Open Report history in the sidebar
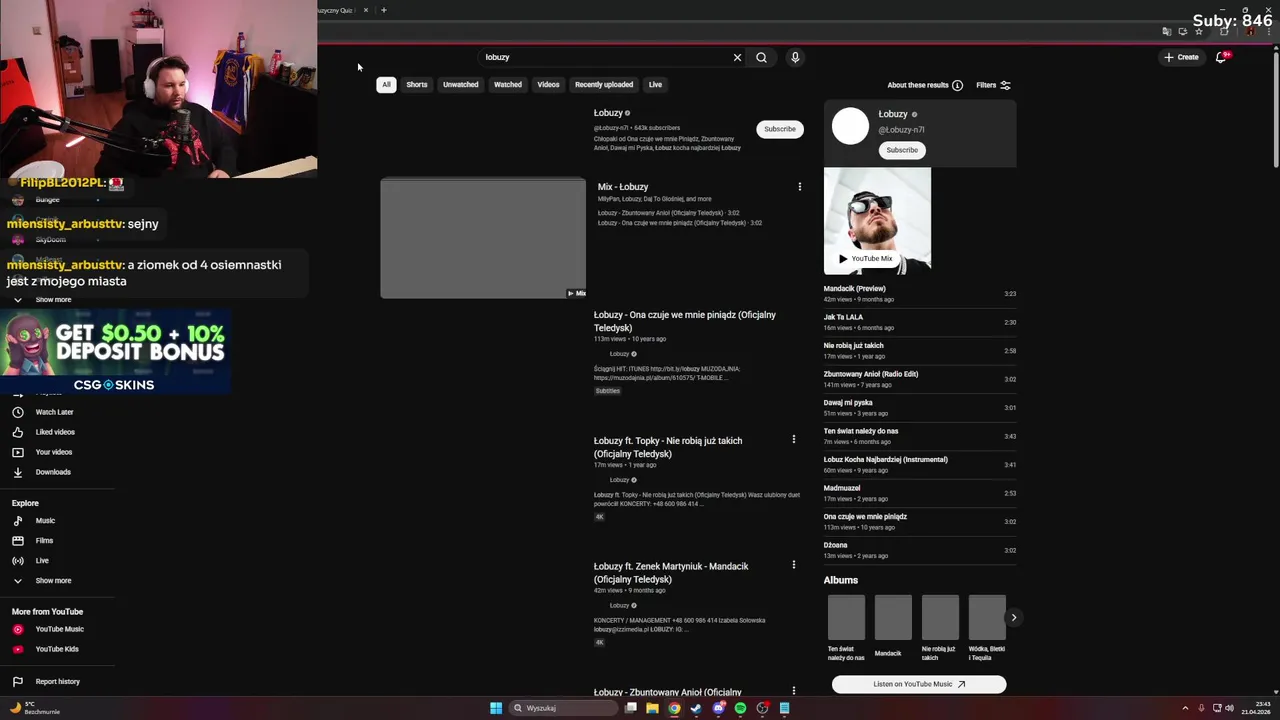Viewport: 1280px width, 720px height. pos(58,682)
